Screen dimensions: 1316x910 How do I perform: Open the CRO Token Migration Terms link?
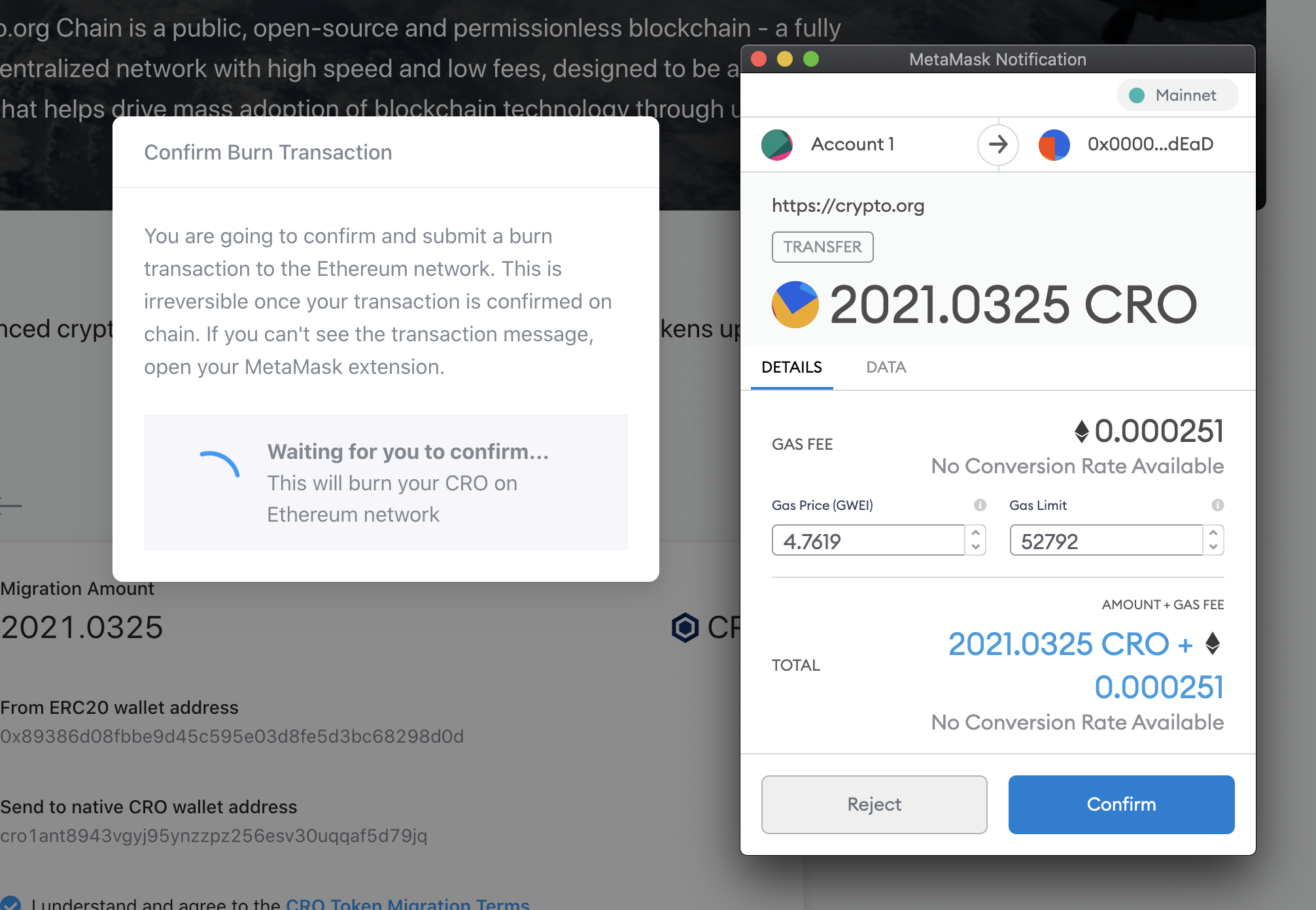click(407, 903)
